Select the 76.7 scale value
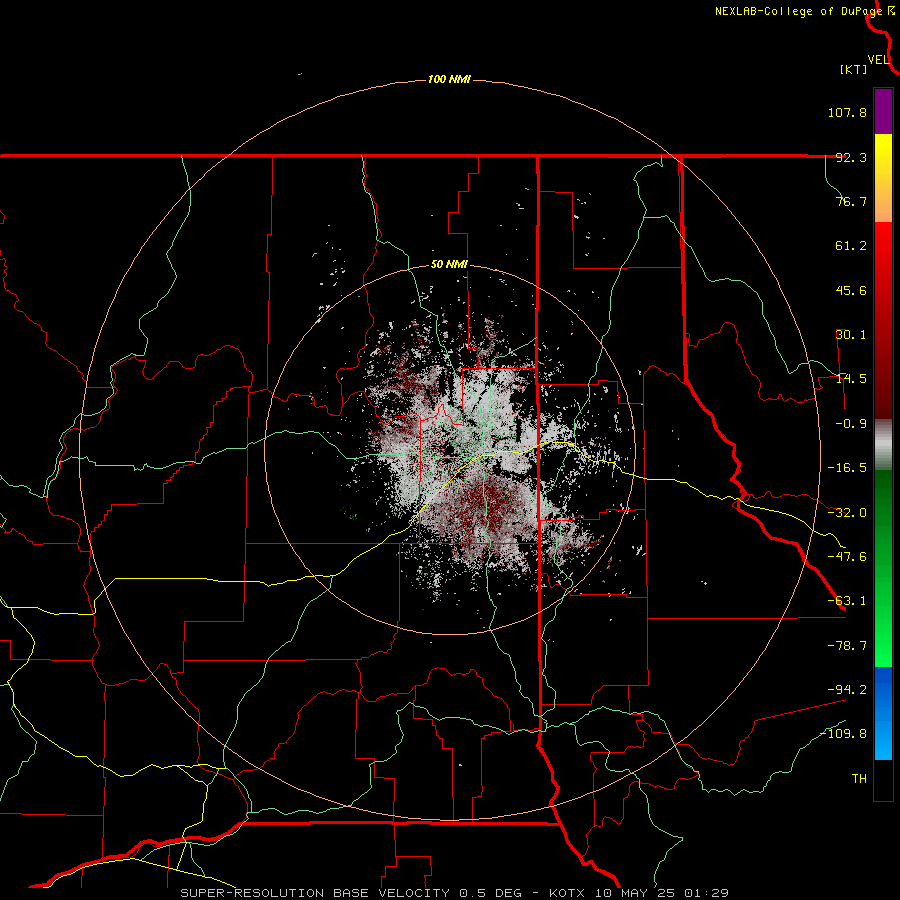The height and width of the screenshot is (900, 900). click(x=851, y=201)
